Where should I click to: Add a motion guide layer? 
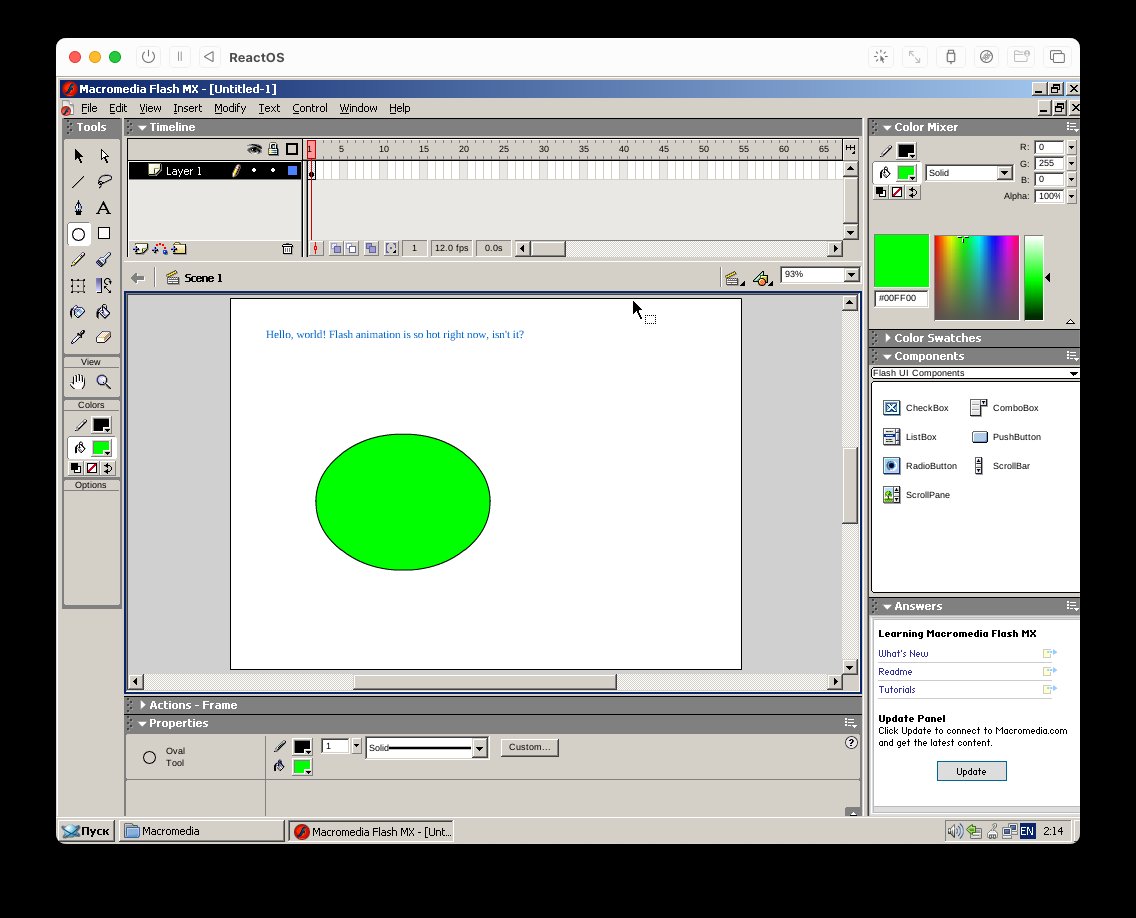(159, 249)
